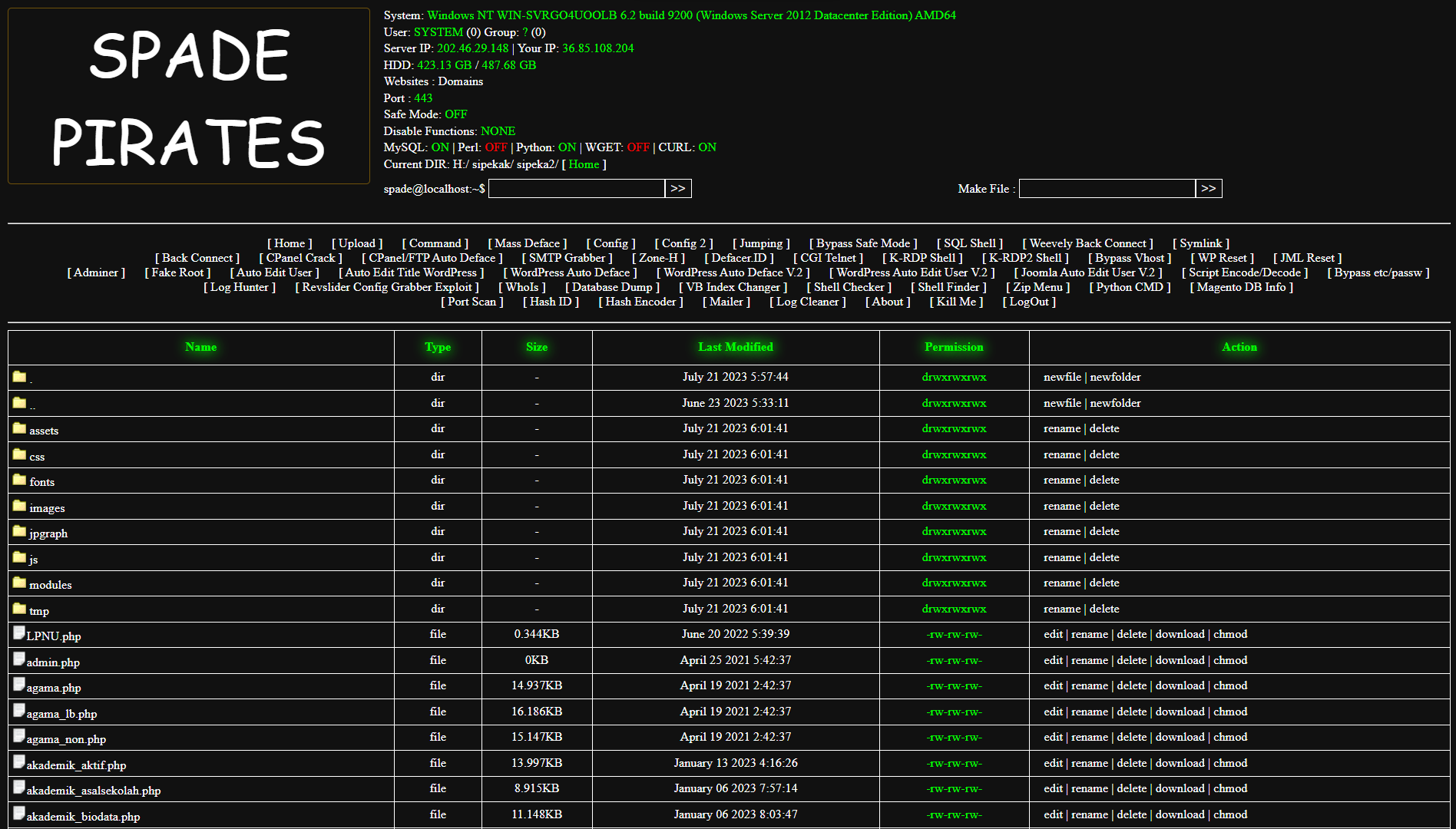Click the file icon beside LPNU.php
The image size is (1456, 829).
[x=19, y=633]
